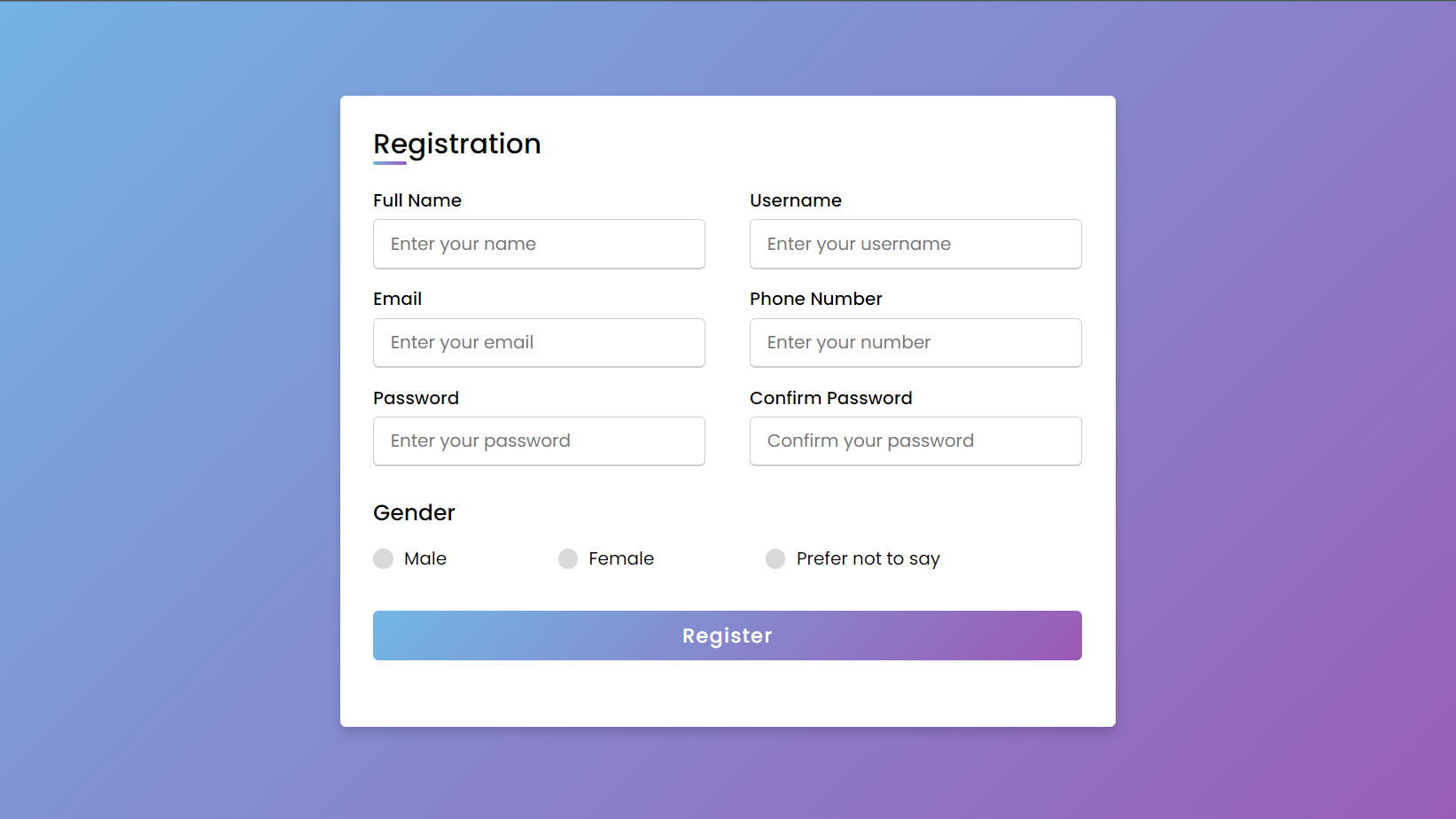Pick the Prefer not to say radio
This screenshot has height=819, width=1456.
[775, 559]
